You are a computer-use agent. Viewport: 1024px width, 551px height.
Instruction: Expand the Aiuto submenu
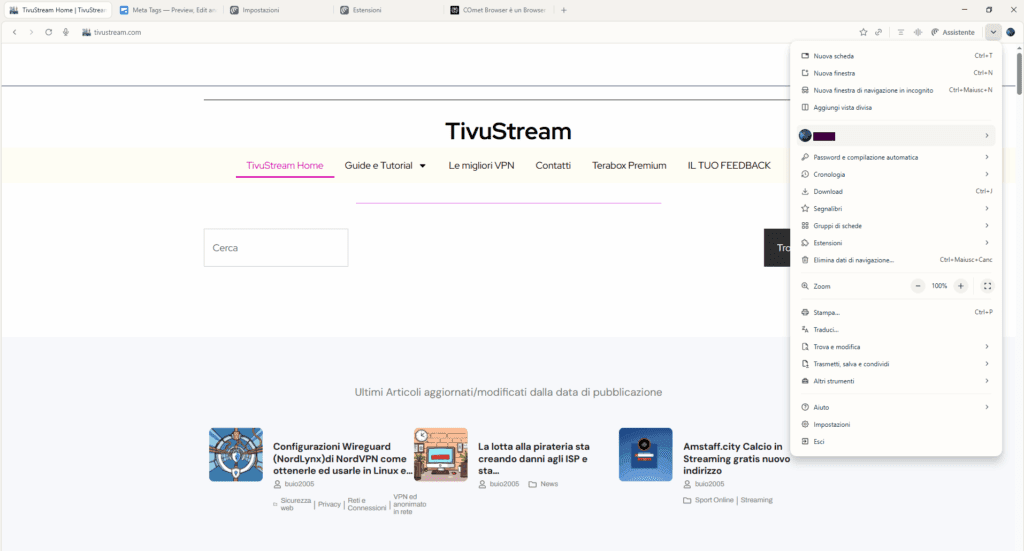(896, 407)
